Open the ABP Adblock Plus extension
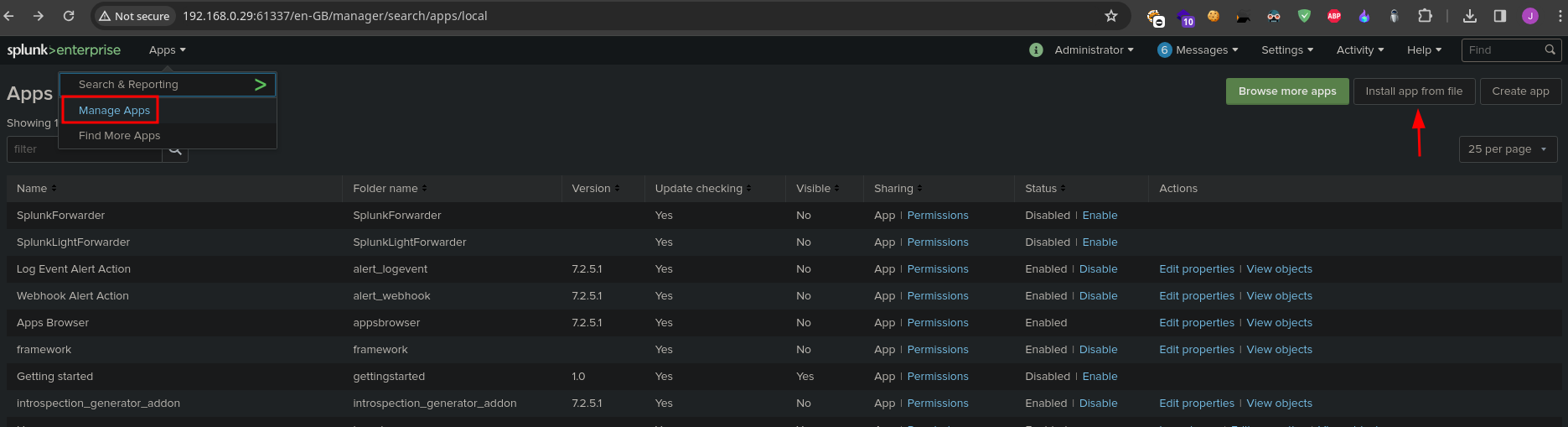 pyautogui.click(x=1334, y=16)
